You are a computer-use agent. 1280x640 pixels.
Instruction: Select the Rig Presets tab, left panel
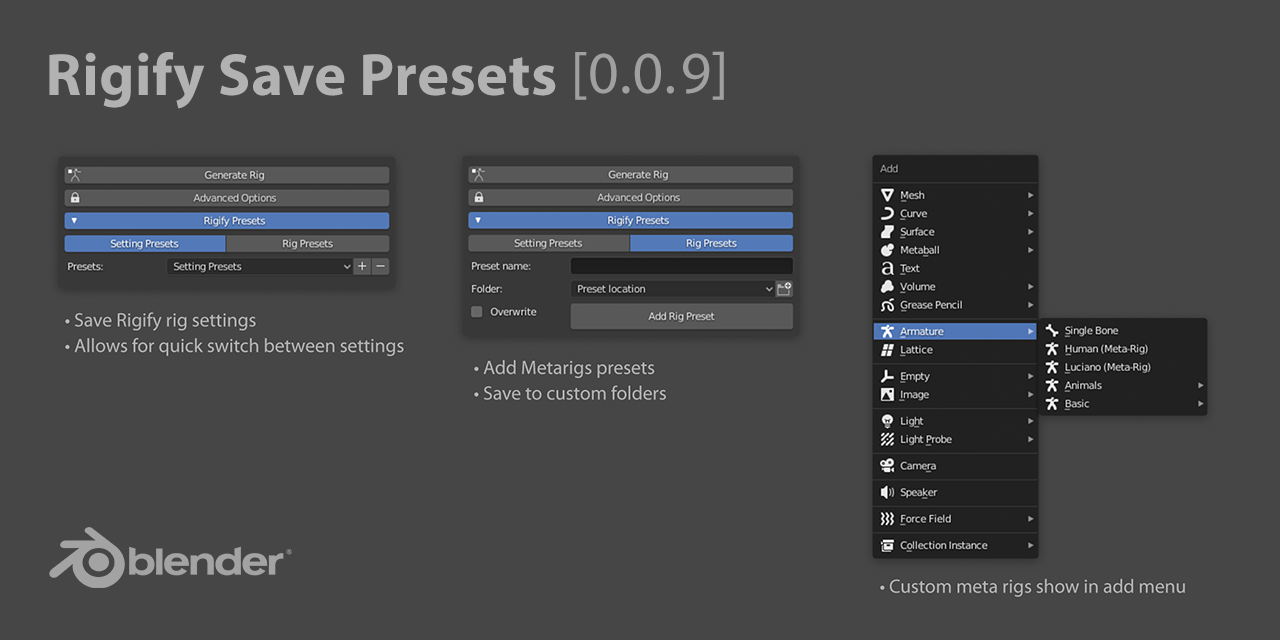[308, 244]
